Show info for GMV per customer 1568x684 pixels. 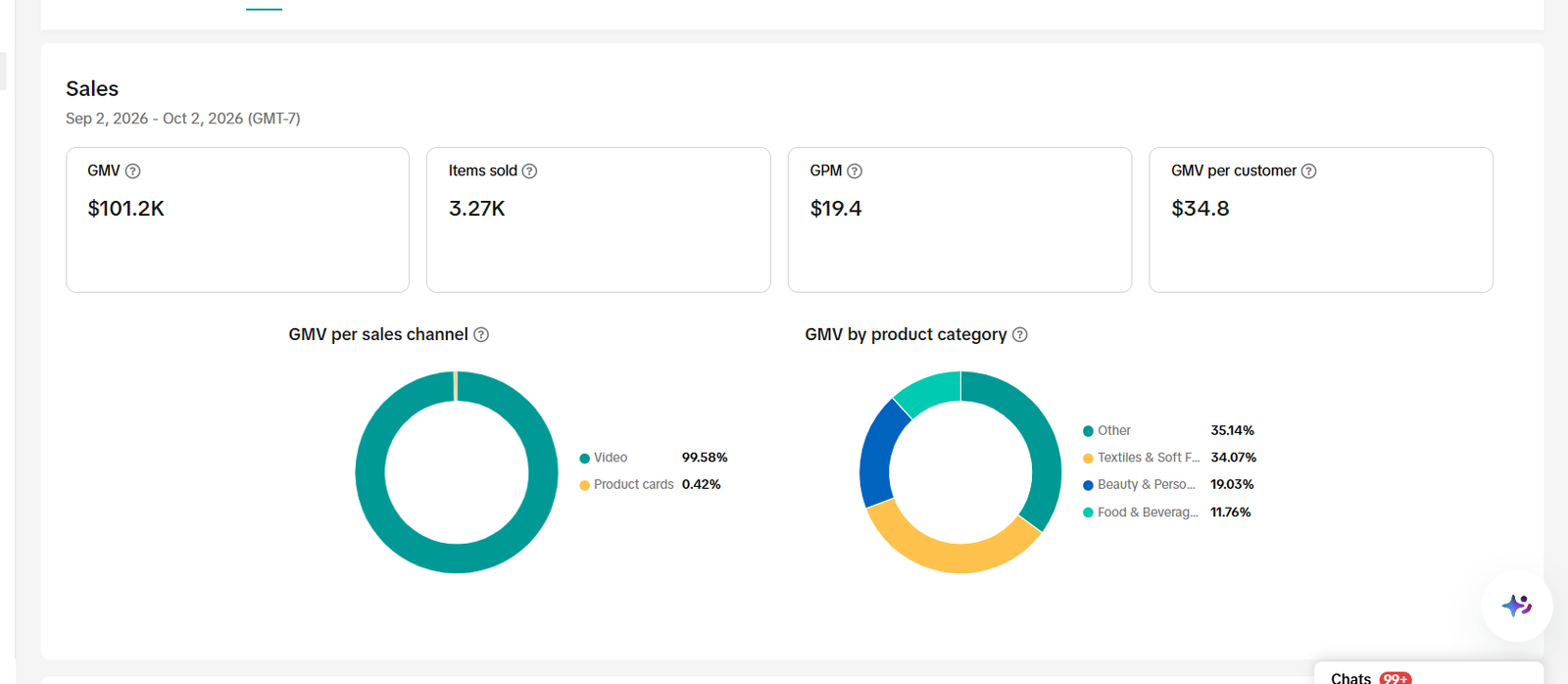pyautogui.click(x=1308, y=171)
